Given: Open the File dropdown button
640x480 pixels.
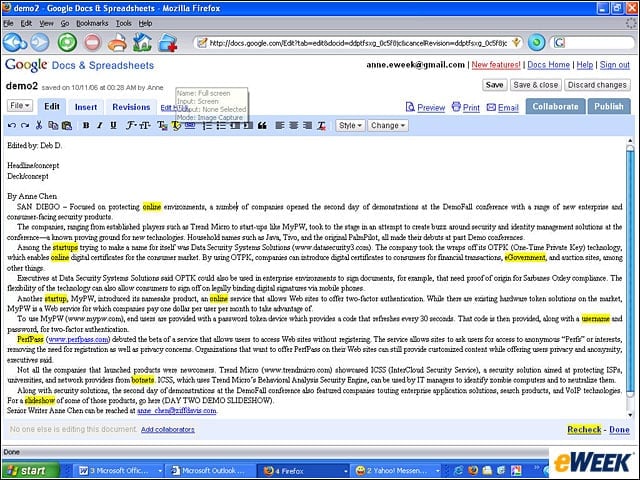Looking at the screenshot, I should 20,106.
